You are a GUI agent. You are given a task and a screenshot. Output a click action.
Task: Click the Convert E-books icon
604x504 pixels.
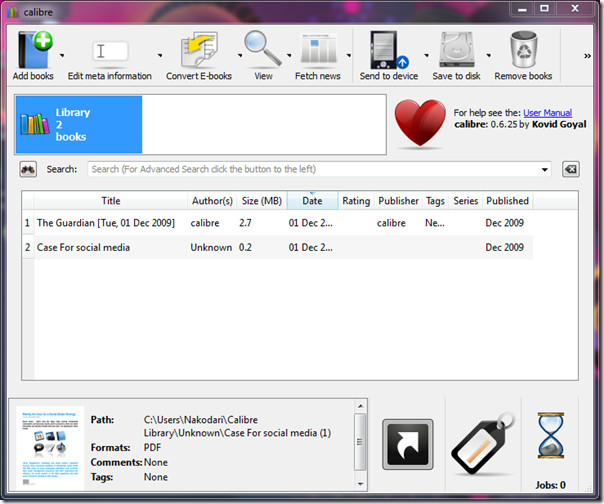pyautogui.click(x=199, y=50)
